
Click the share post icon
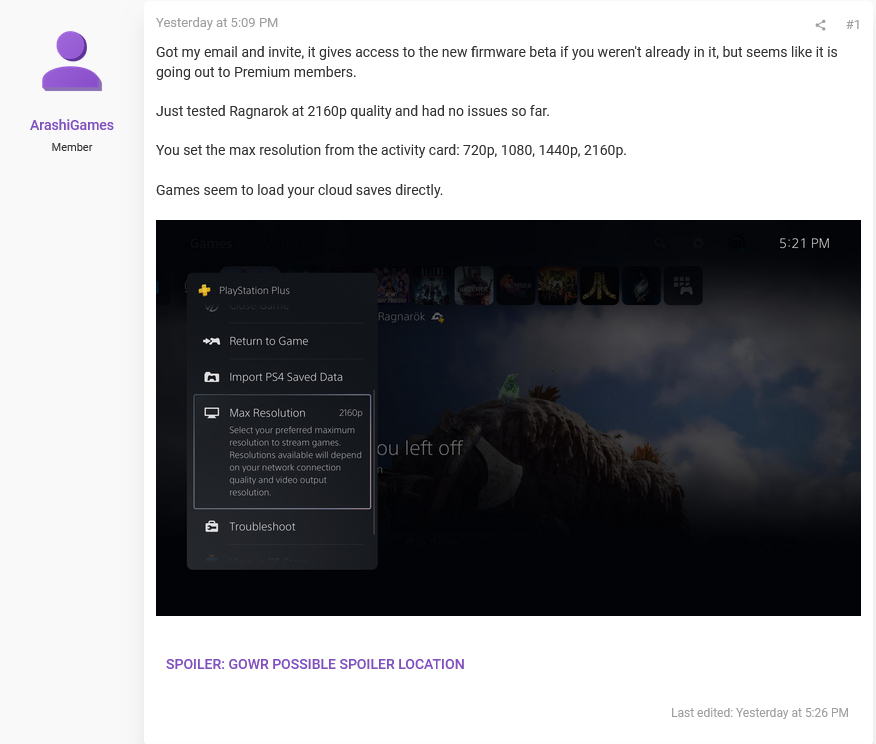click(x=820, y=25)
